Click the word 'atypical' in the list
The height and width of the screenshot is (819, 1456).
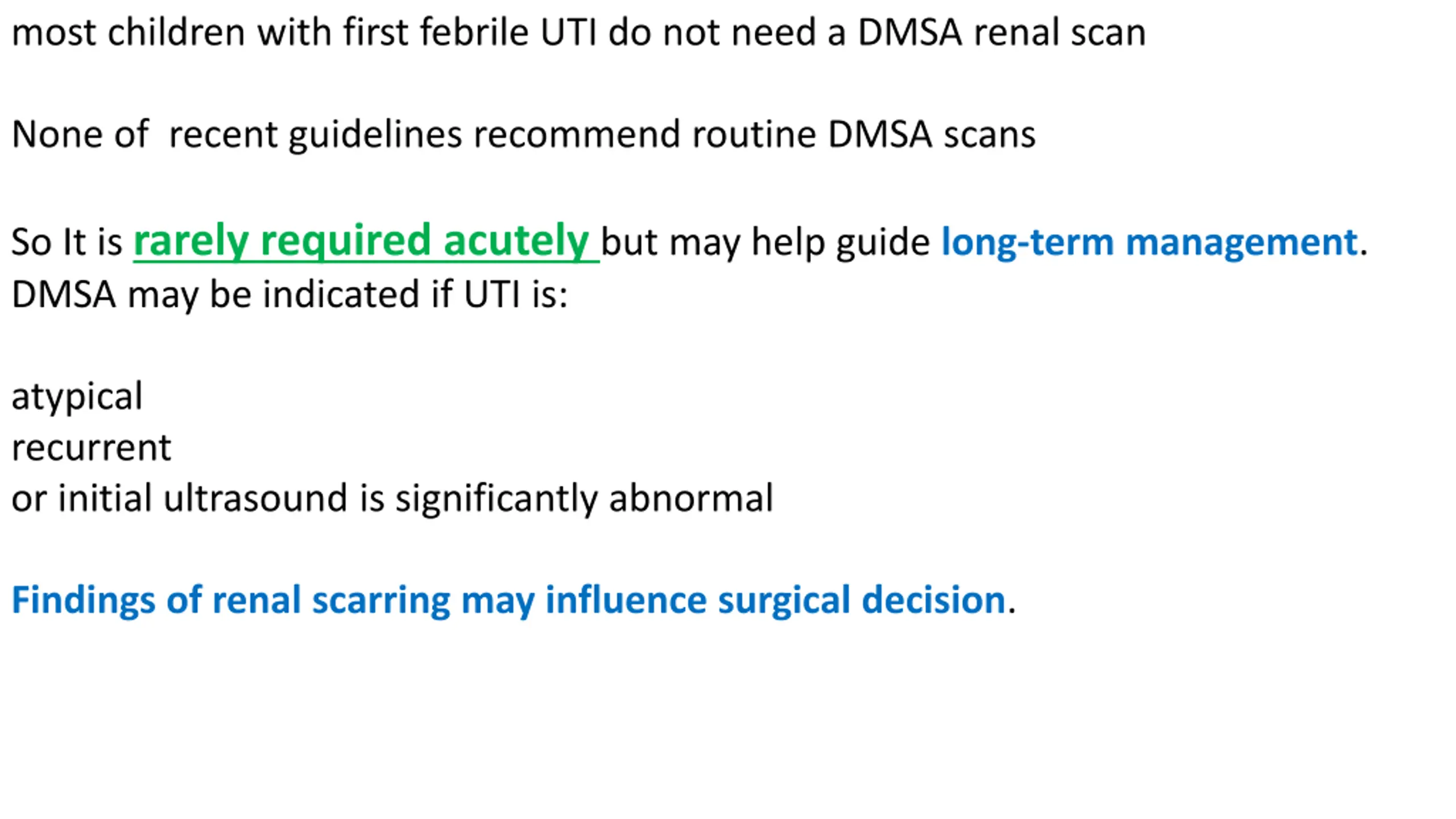77,397
